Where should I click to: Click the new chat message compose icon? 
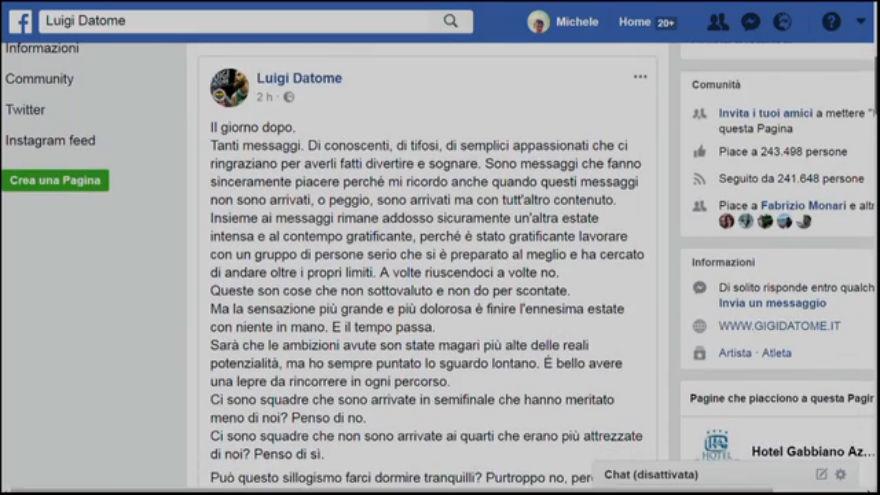pos(821,474)
